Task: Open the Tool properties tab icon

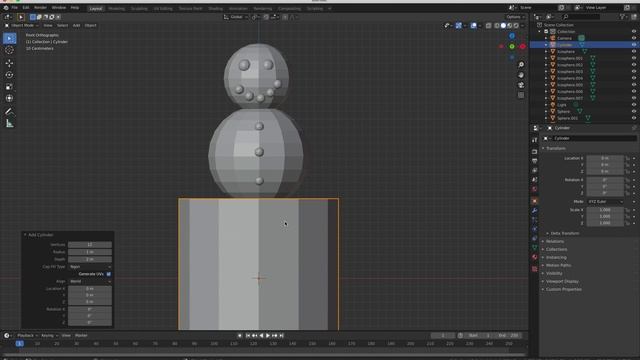Action: [535, 140]
